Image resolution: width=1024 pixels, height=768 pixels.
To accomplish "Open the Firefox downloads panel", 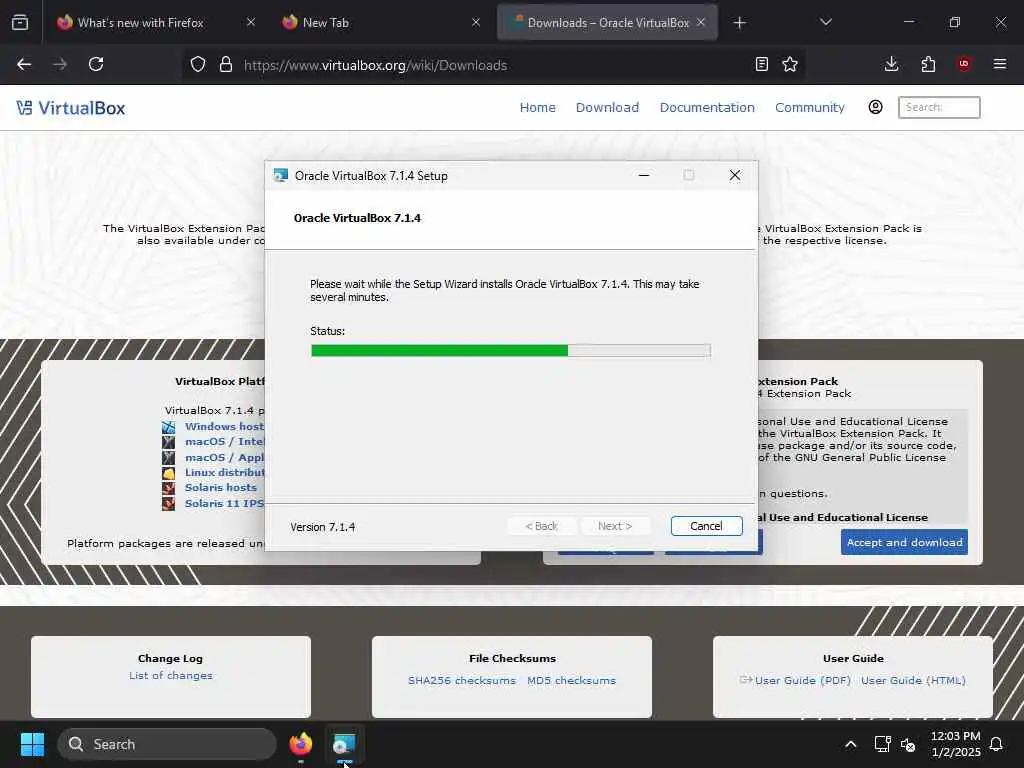I will click(x=891, y=64).
